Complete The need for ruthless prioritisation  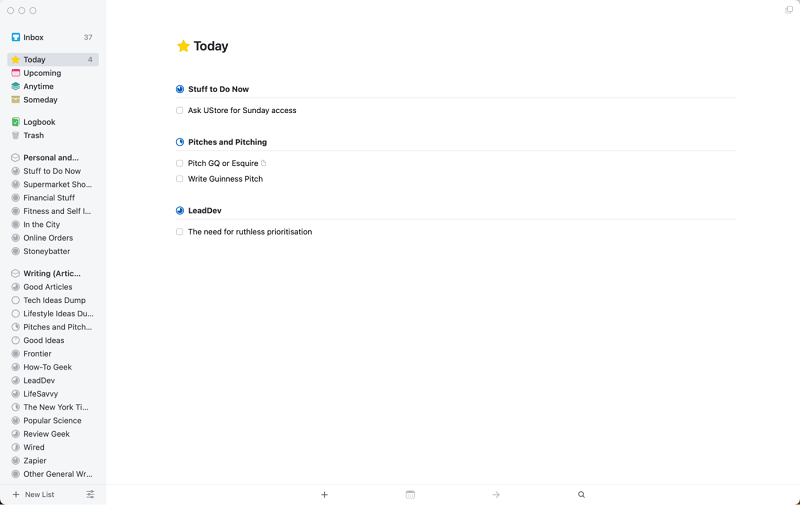(180, 232)
